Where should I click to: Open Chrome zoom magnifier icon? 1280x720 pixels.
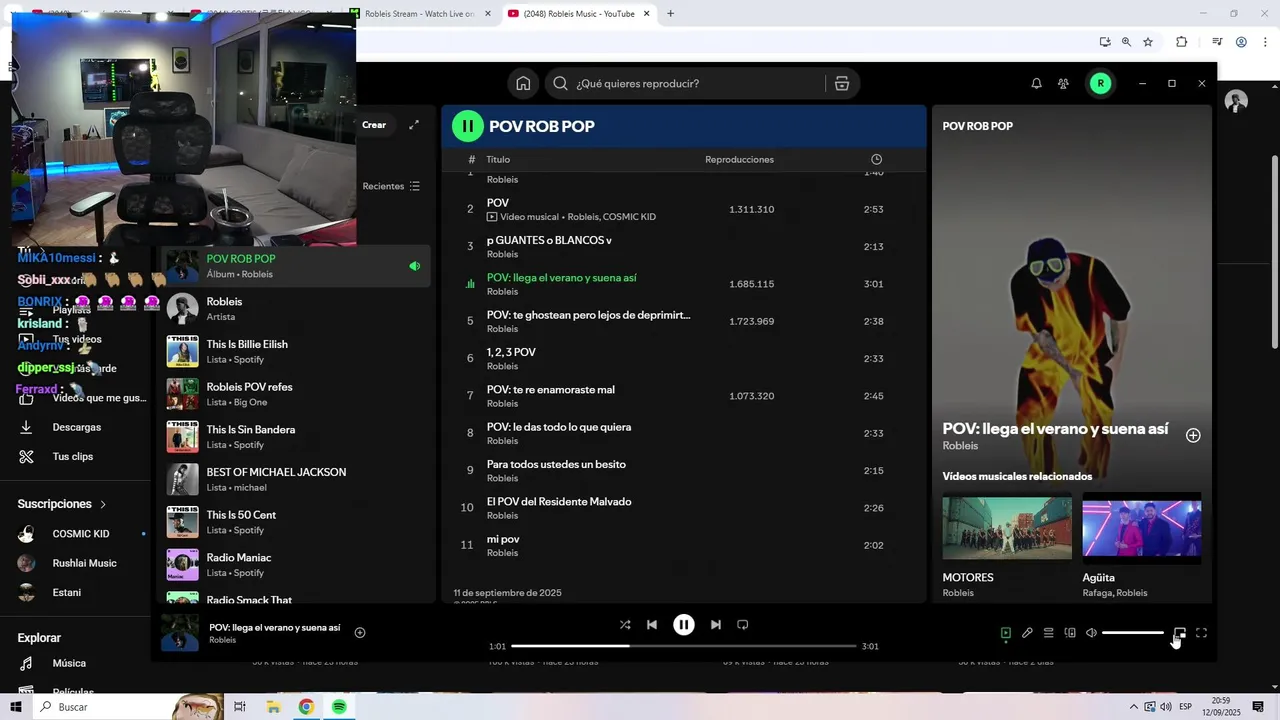tap(1126, 42)
